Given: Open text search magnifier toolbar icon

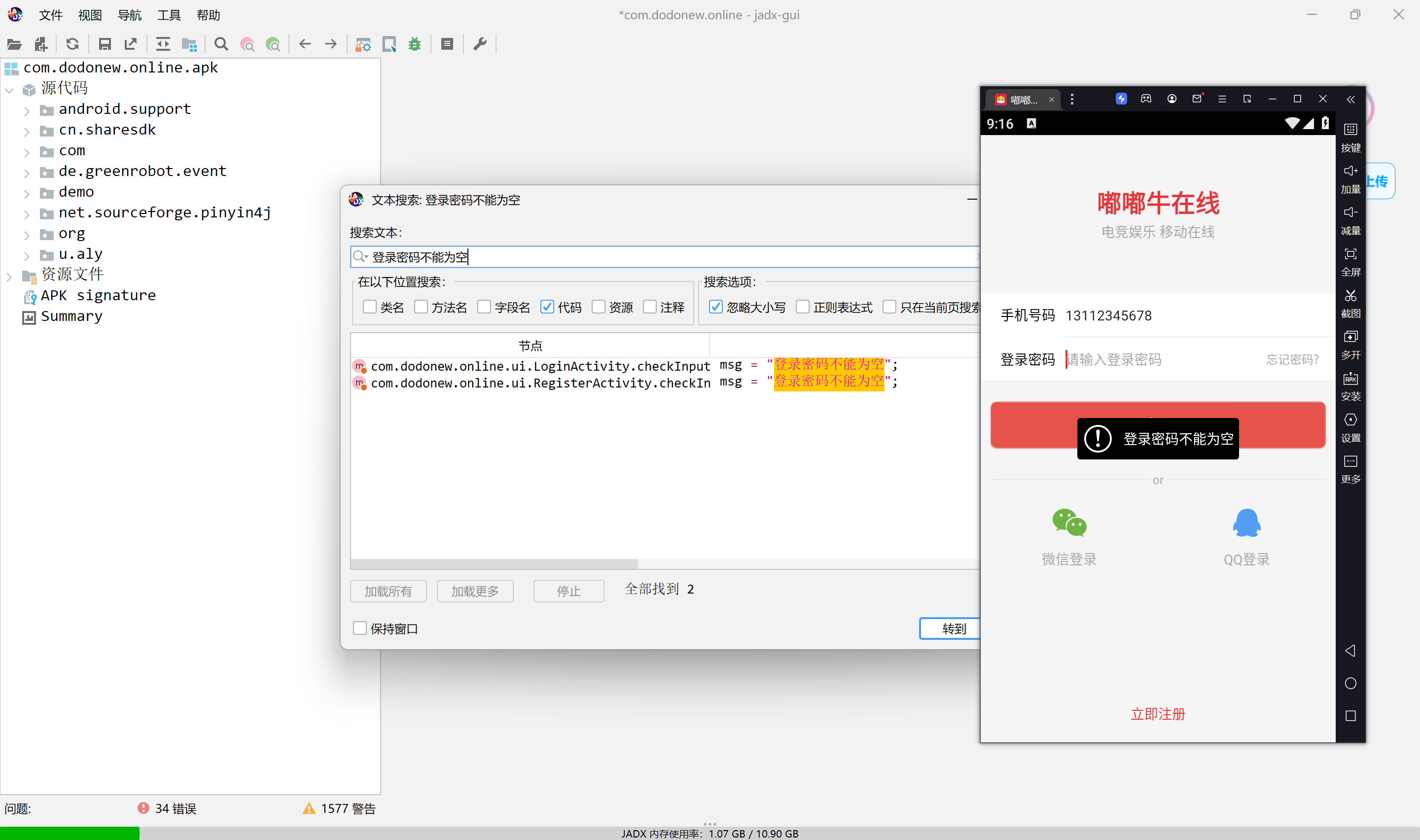Looking at the screenshot, I should pyautogui.click(x=221, y=44).
